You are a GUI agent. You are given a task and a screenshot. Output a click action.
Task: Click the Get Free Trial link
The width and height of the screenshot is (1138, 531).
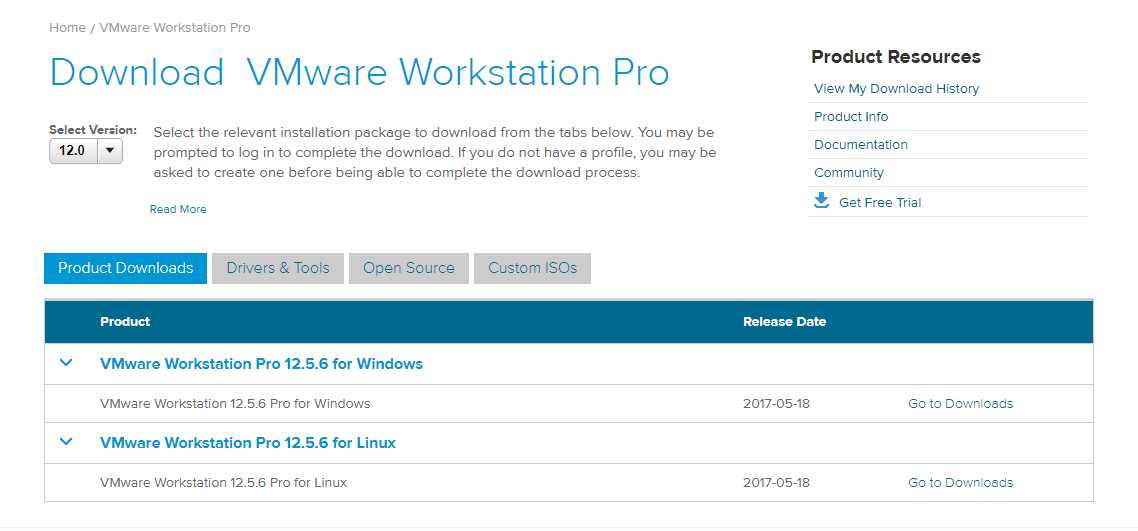pos(879,202)
